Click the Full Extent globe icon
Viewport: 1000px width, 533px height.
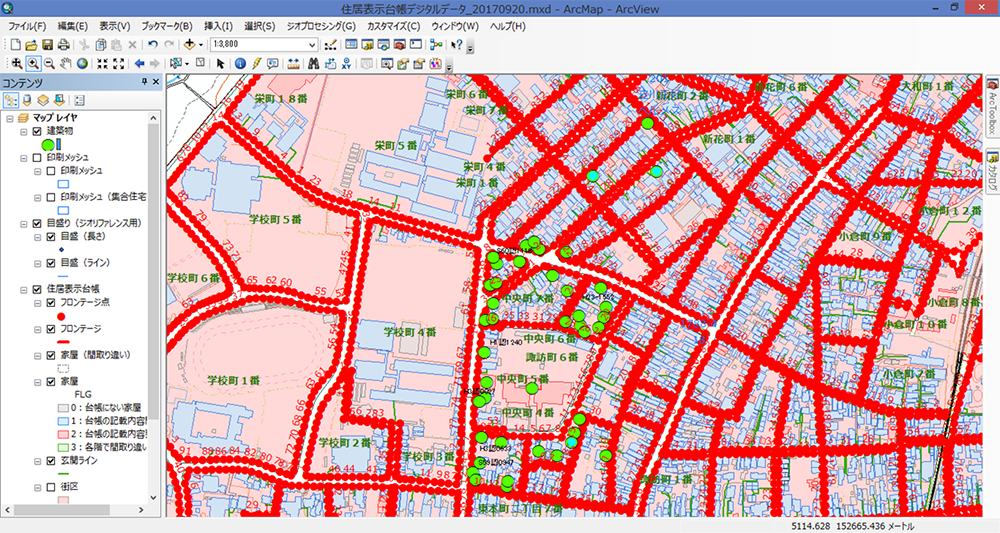[82, 63]
